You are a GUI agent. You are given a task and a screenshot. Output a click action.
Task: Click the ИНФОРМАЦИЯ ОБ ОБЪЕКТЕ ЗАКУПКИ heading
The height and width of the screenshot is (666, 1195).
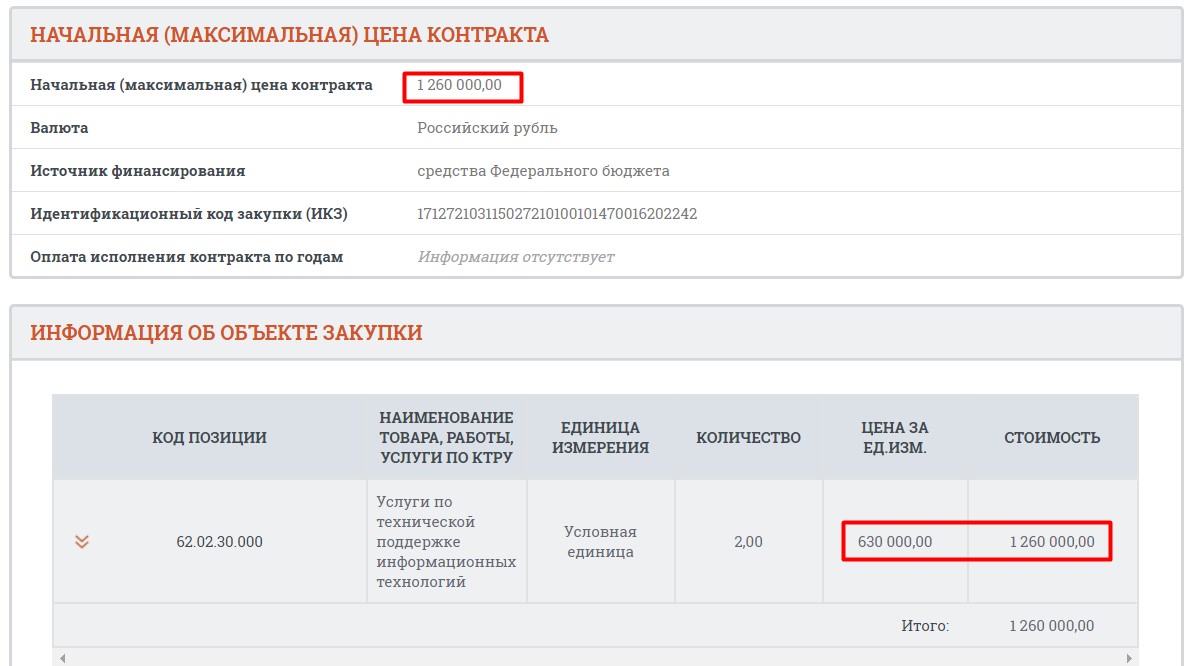tap(226, 333)
